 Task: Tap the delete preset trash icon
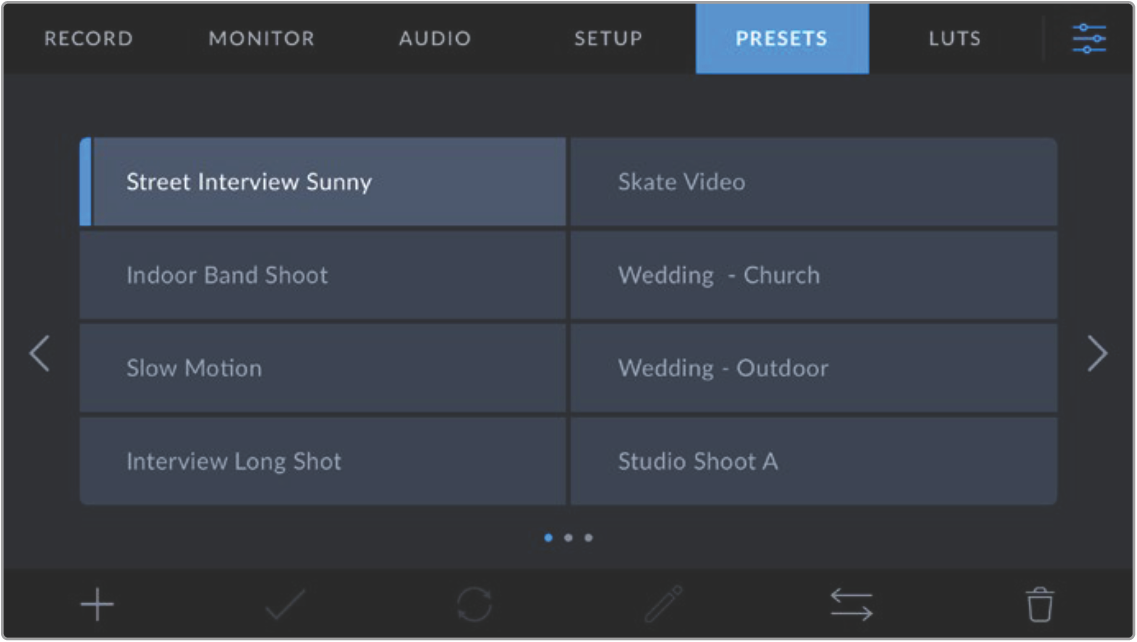(1040, 605)
